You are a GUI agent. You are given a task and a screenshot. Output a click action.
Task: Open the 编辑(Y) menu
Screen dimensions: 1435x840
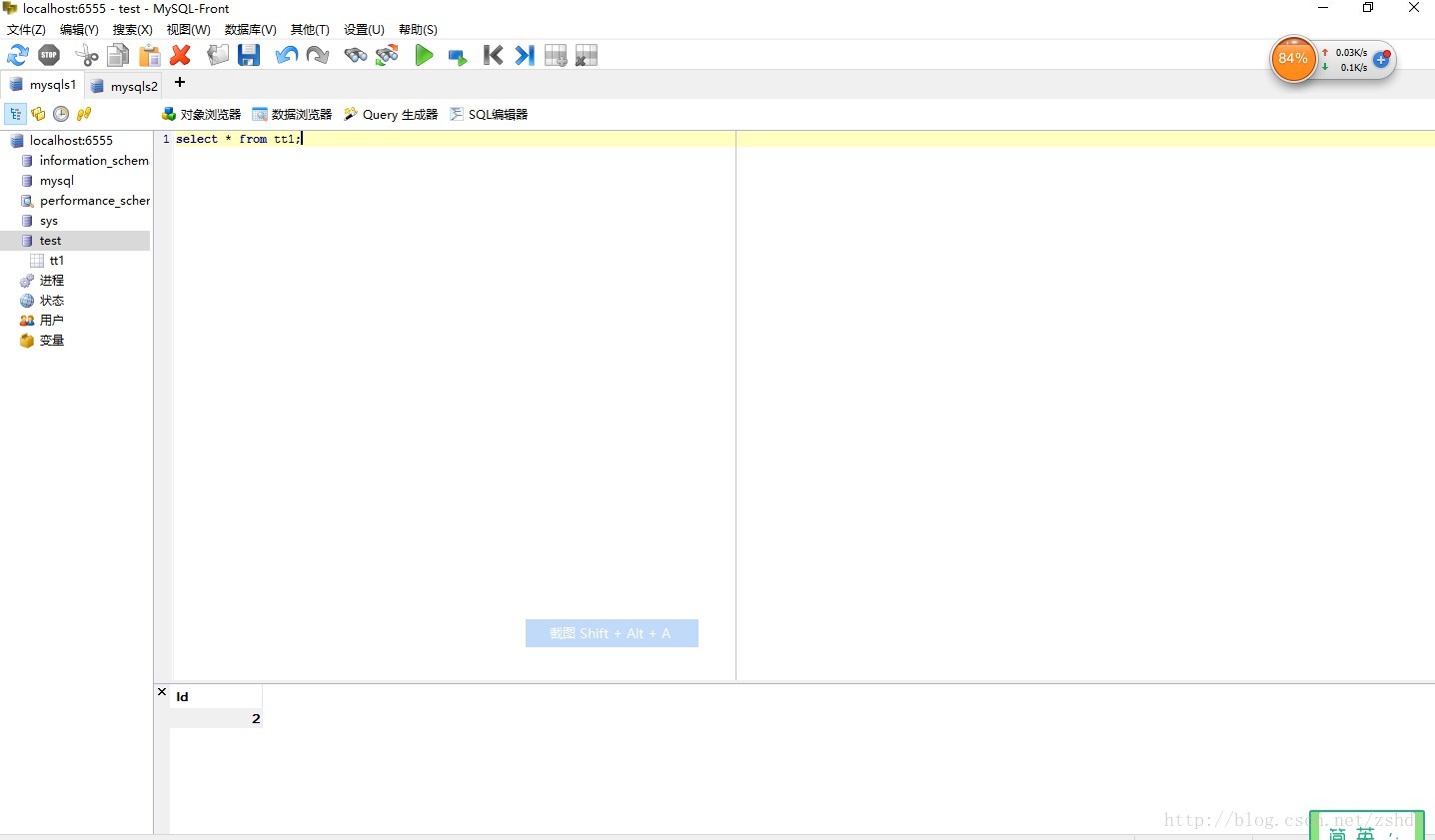pyautogui.click(x=79, y=30)
